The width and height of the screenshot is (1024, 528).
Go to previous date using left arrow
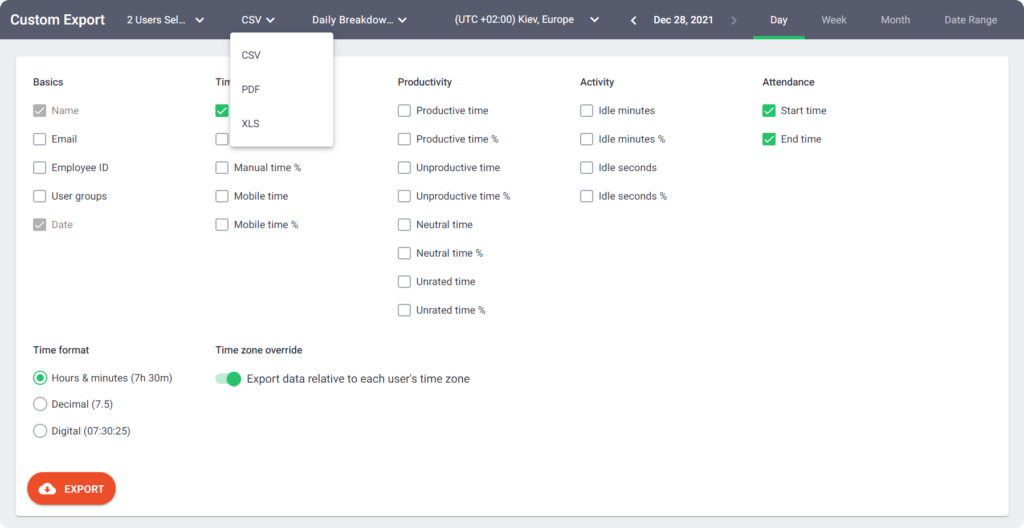[634, 20]
